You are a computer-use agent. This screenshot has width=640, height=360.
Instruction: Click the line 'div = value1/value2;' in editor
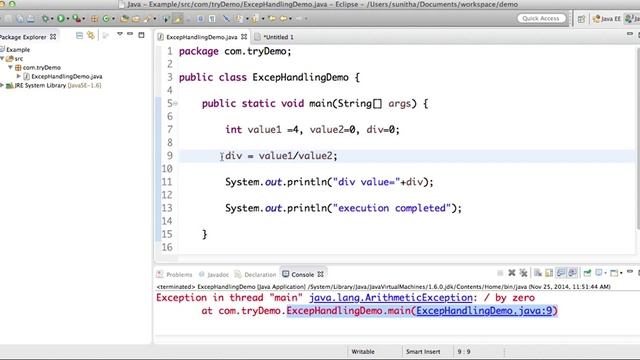click(281, 156)
